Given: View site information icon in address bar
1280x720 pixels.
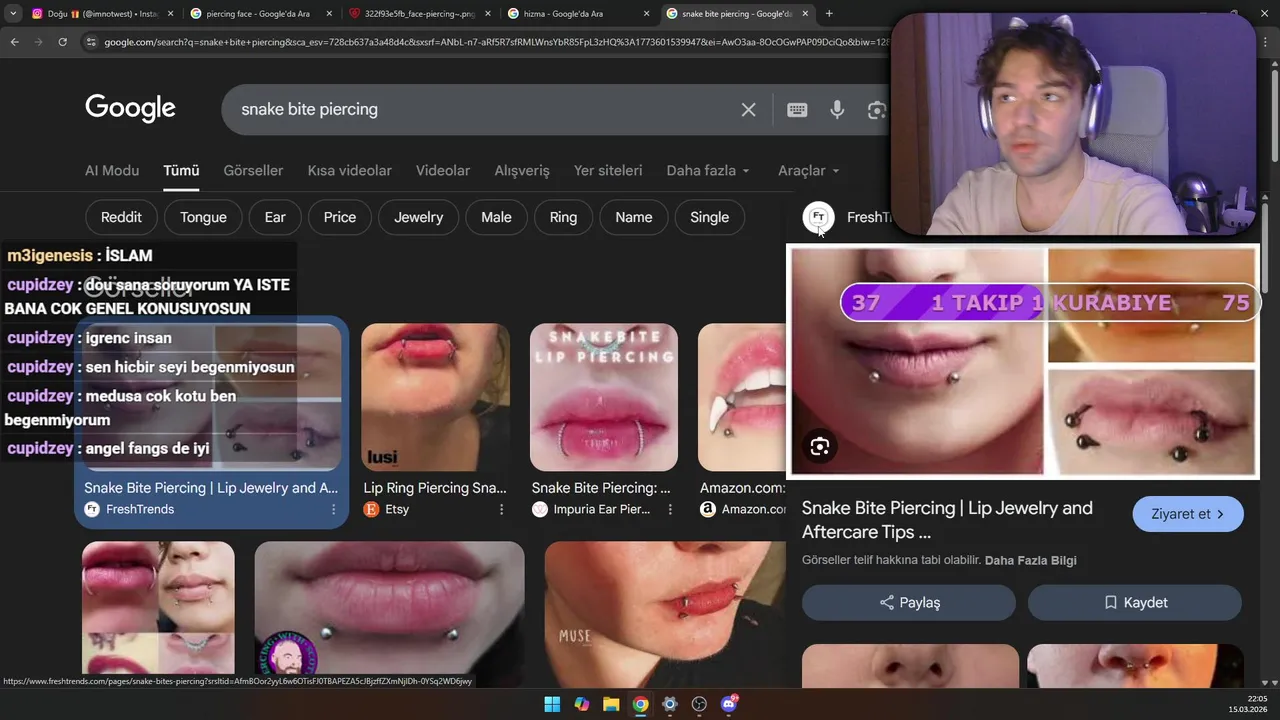Looking at the screenshot, I should 91,42.
